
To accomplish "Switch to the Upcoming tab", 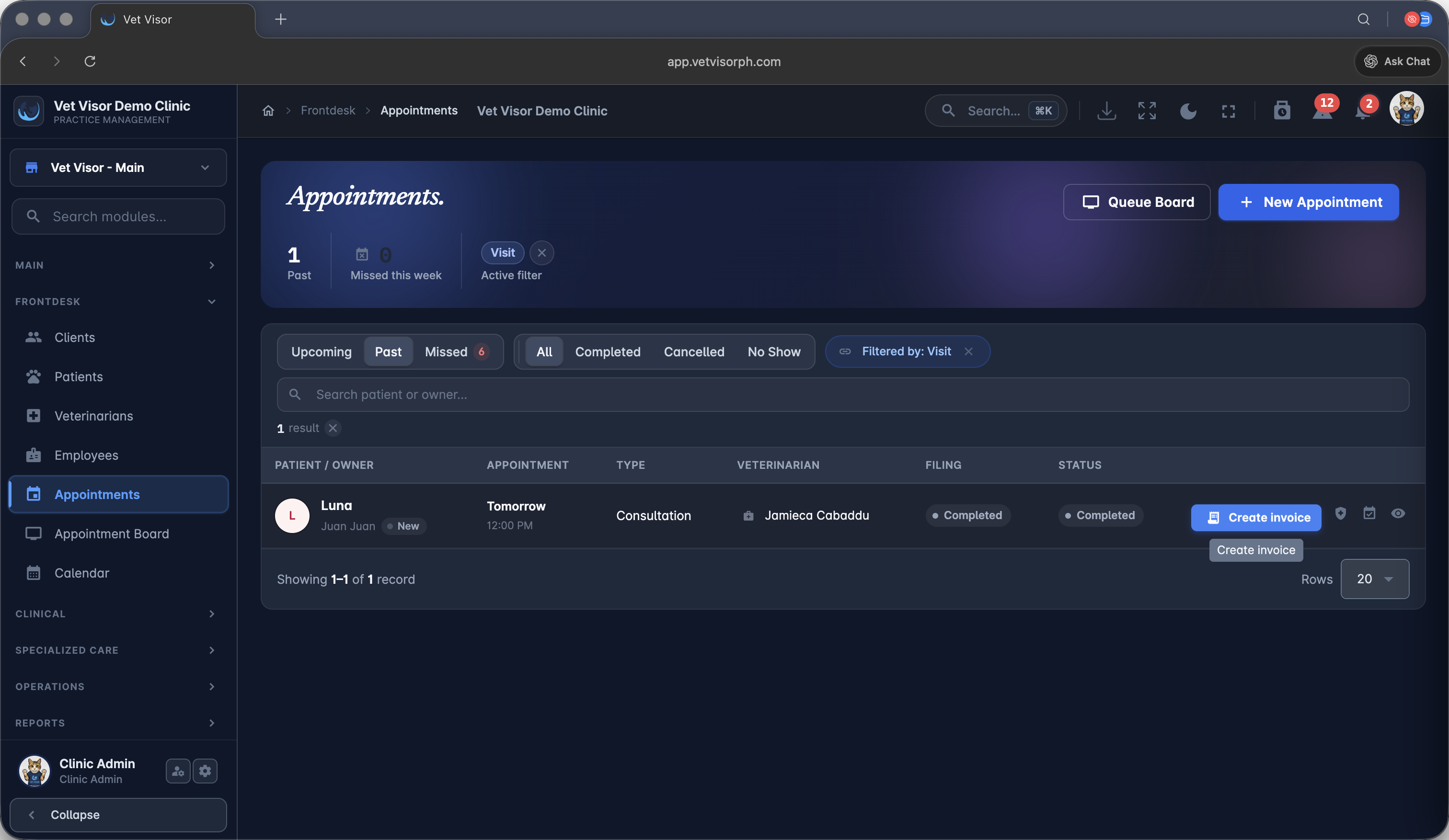I will click(x=322, y=352).
